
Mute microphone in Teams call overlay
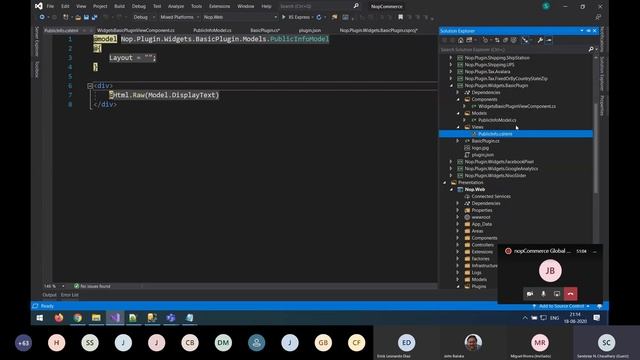[543, 294]
